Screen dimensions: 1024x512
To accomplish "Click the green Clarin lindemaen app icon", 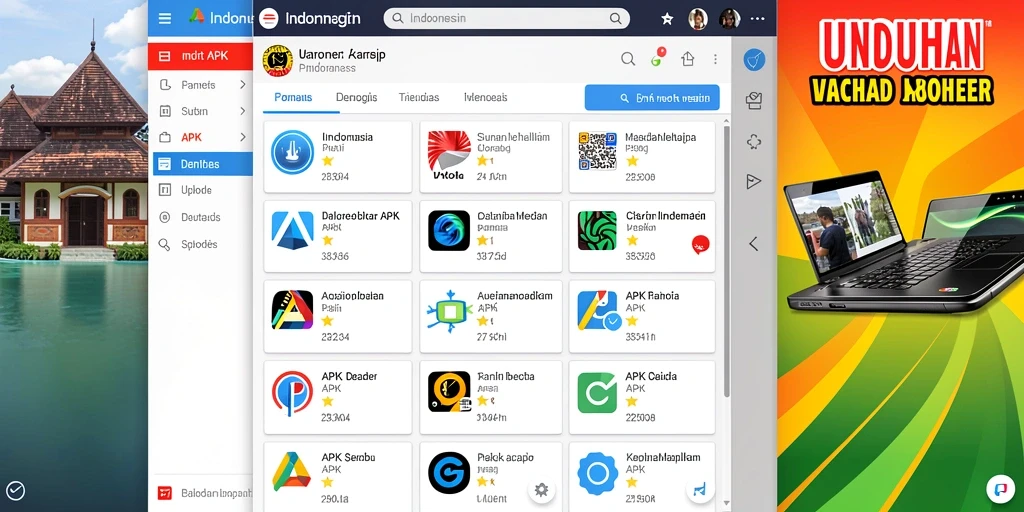I will [x=598, y=231].
